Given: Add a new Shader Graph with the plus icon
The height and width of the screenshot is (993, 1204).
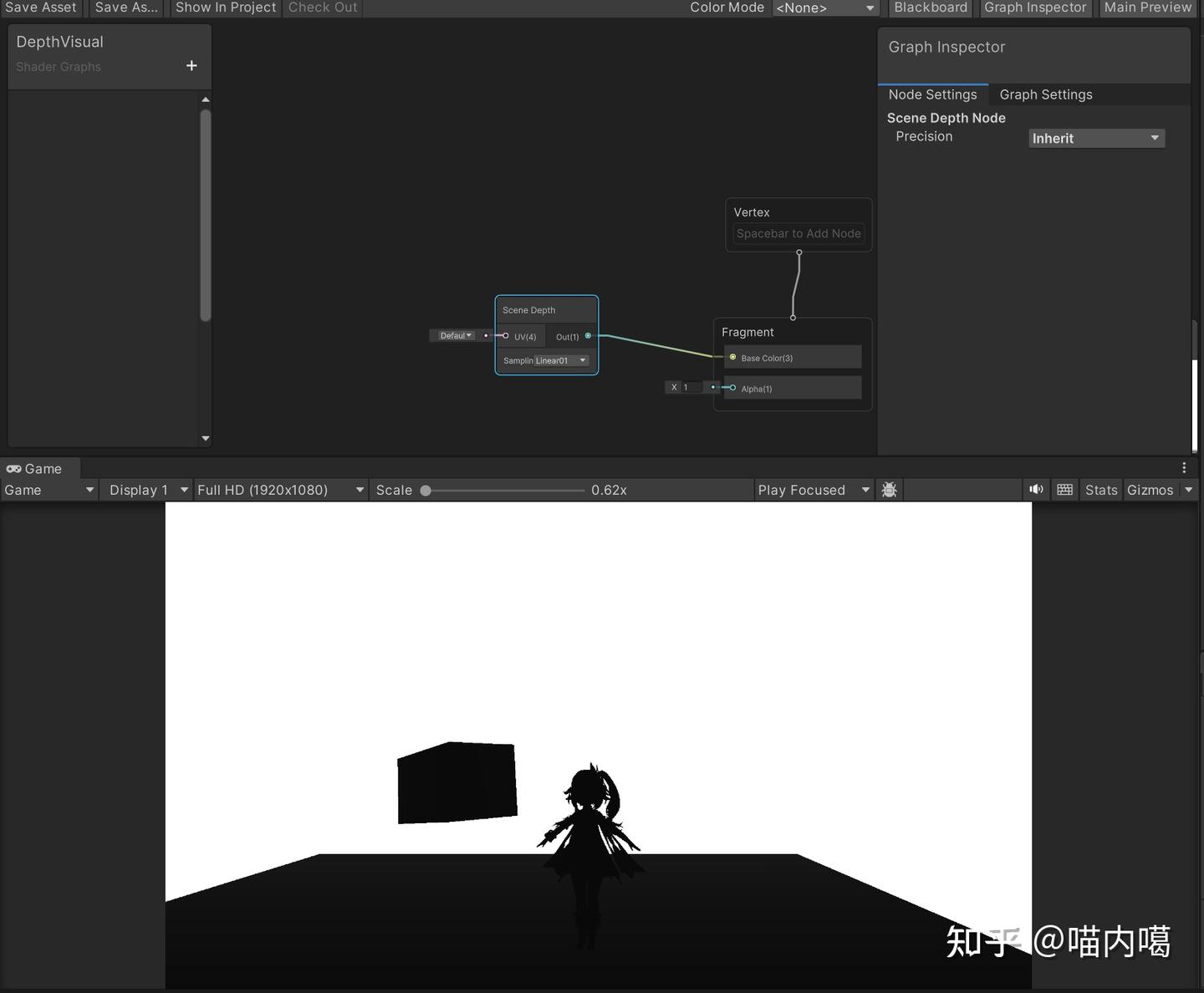Looking at the screenshot, I should [x=191, y=65].
